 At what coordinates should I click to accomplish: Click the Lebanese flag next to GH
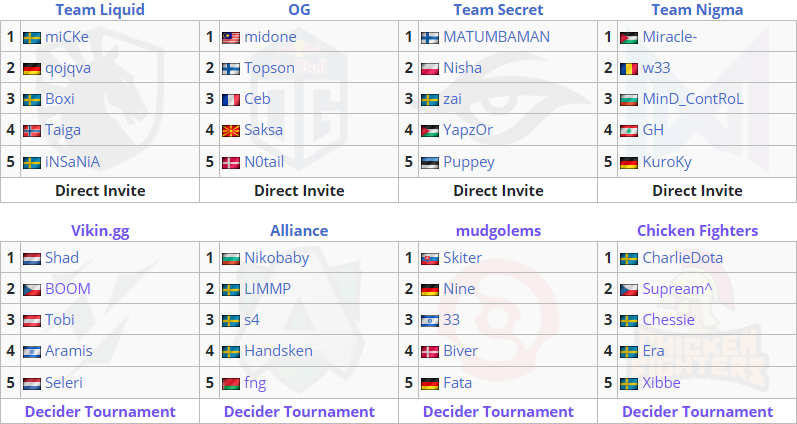coord(629,131)
